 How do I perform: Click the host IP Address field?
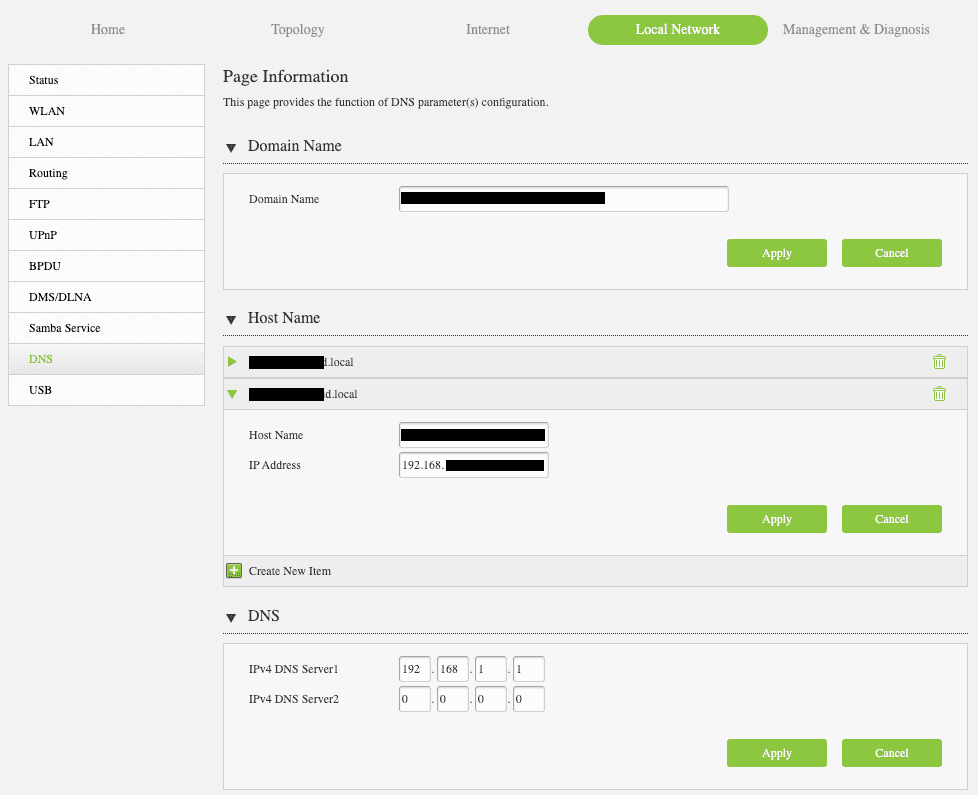pyautogui.click(x=473, y=466)
